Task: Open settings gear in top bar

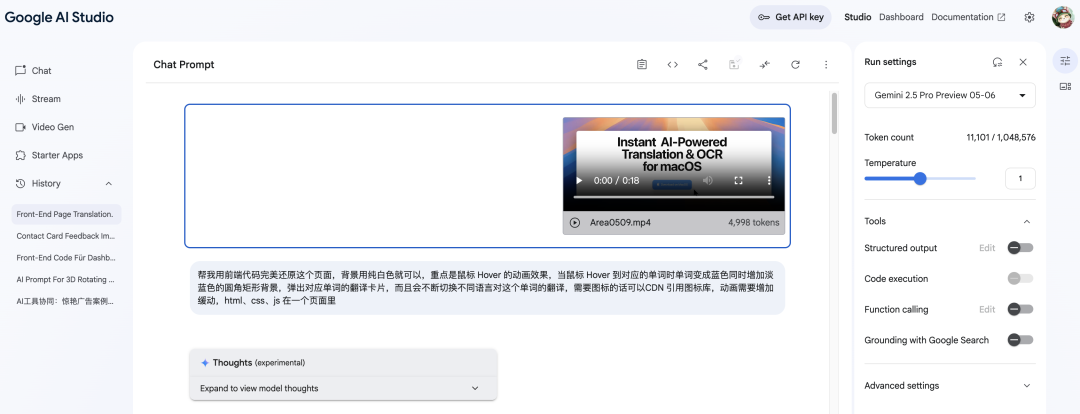Action: point(1029,17)
